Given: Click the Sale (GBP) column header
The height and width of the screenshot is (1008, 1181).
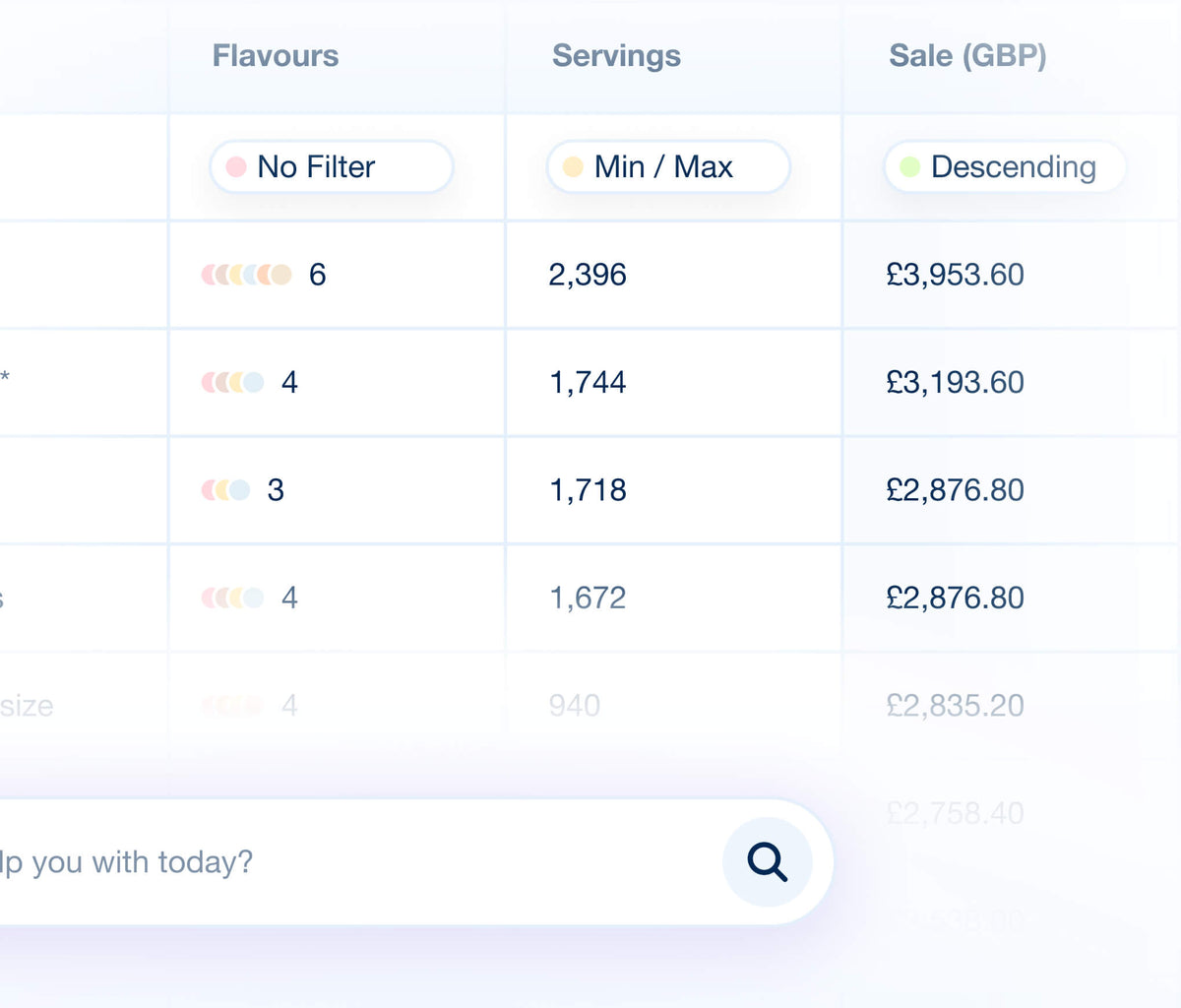Looking at the screenshot, I should (967, 56).
